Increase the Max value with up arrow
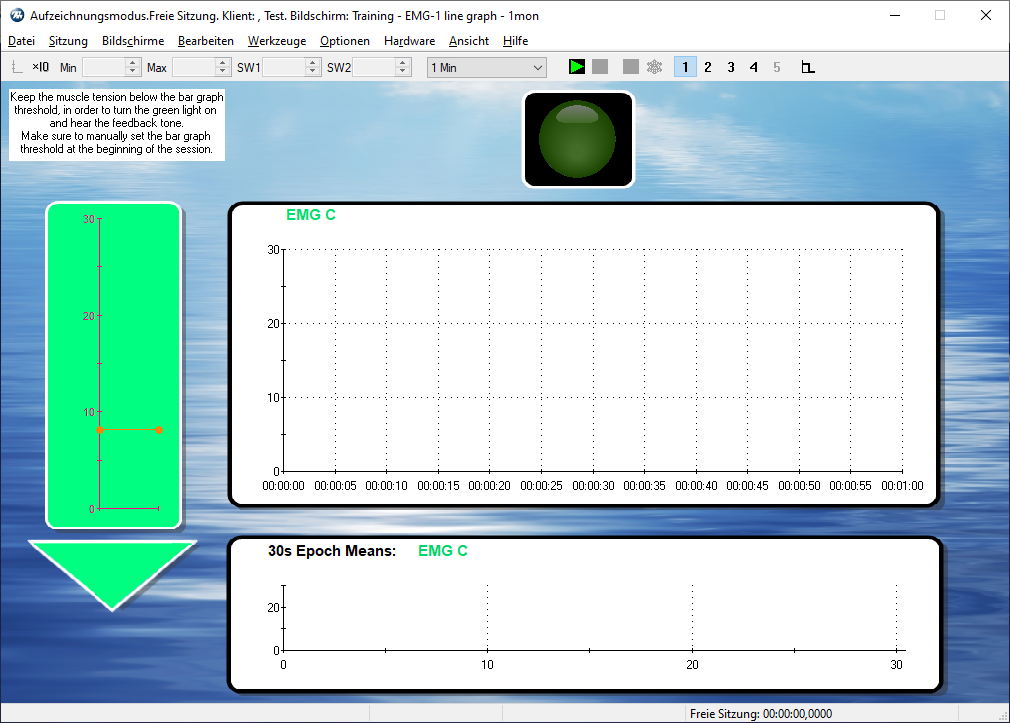Screen dimensions: 1010x723 coord(223,63)
